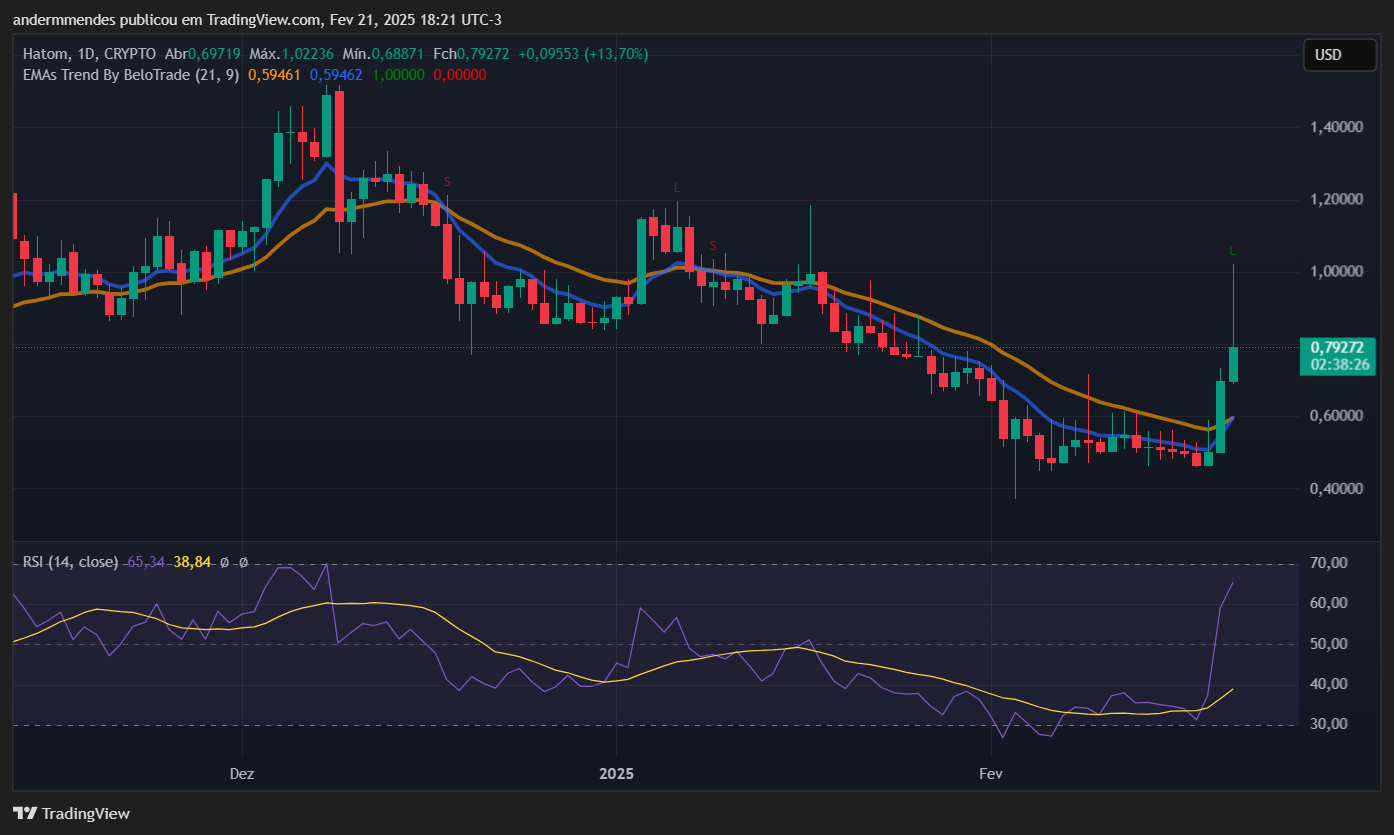The image size is (1394, 835).
Task: Click the purple RSI value 65,34
Action: [146, 562]
